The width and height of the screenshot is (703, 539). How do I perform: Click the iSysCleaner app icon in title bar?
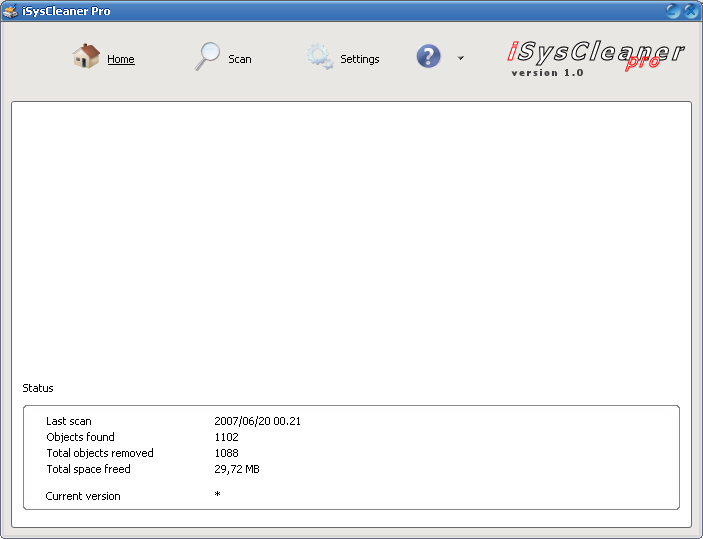(x=10, y=11)
